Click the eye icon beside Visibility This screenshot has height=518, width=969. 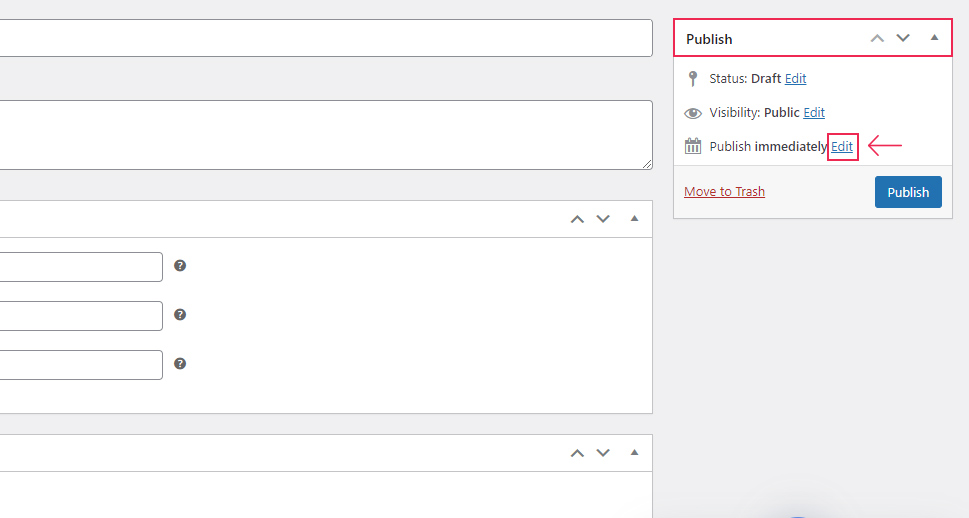coord(693,113)
